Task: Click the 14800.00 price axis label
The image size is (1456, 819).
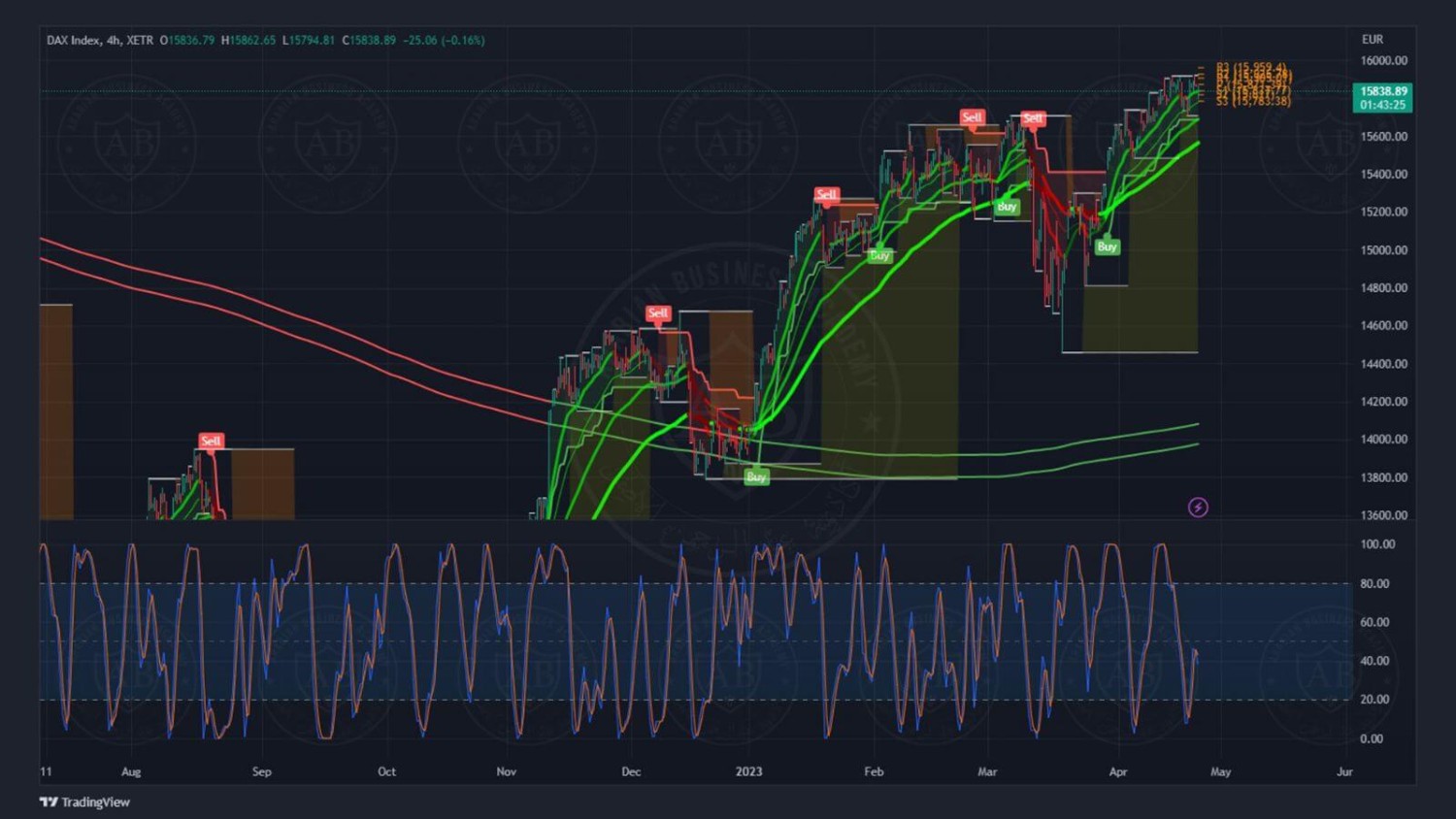Action: [x=1384, y=288]
